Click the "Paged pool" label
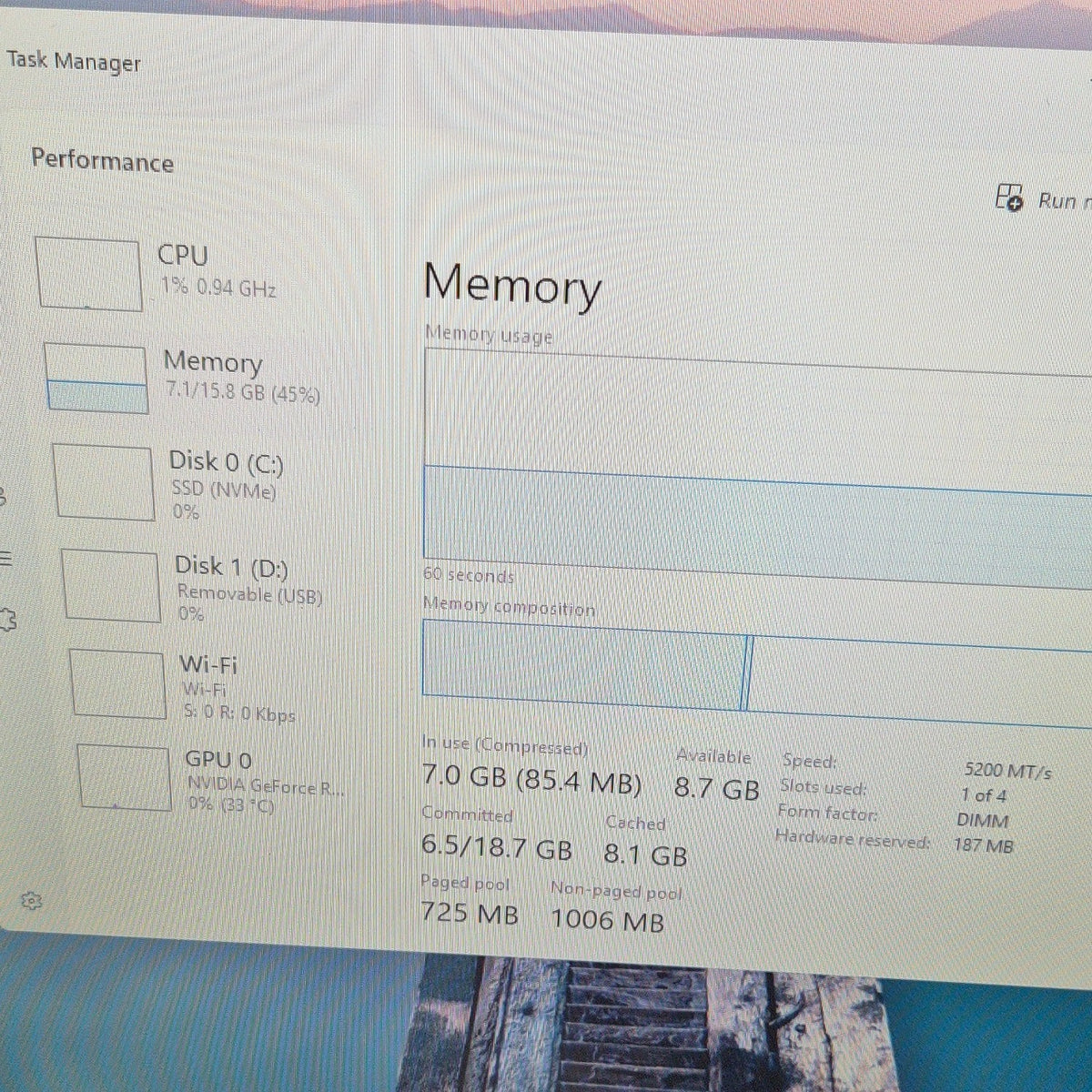 pyautogui.click(x=465, y=883)
